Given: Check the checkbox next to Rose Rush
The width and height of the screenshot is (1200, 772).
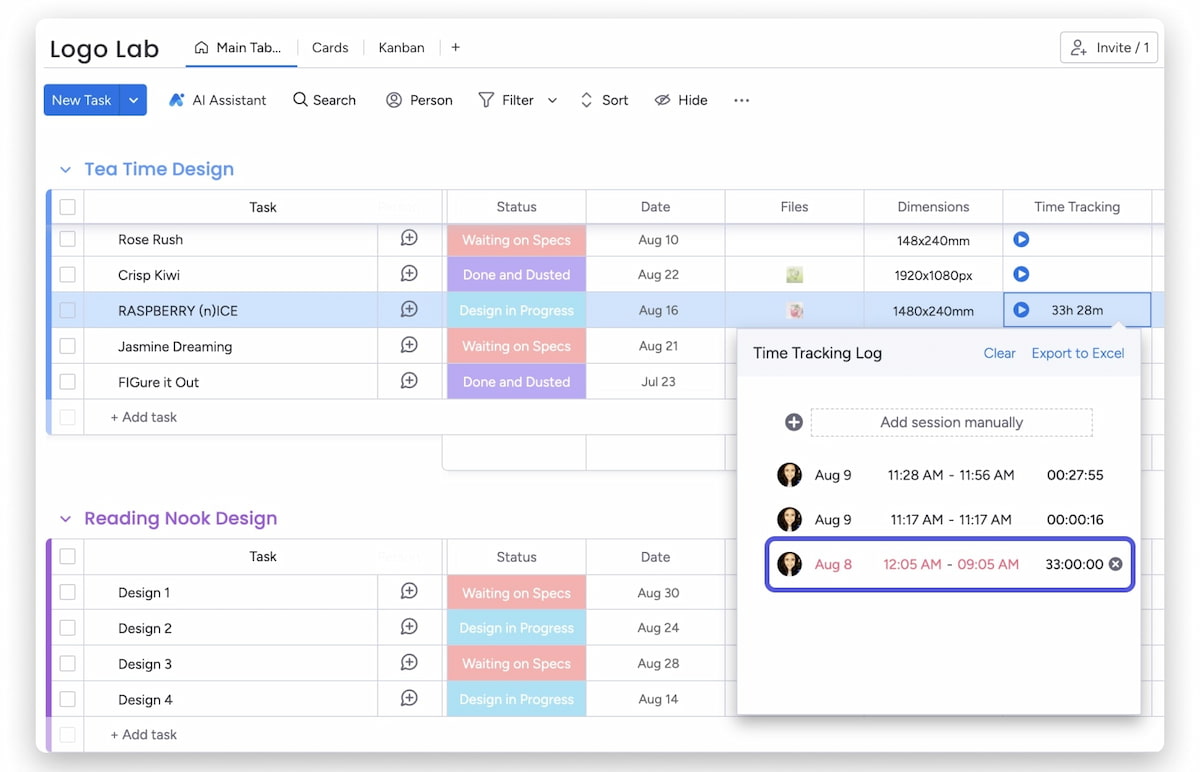Looking at the screenshot, I should [66, 239].
